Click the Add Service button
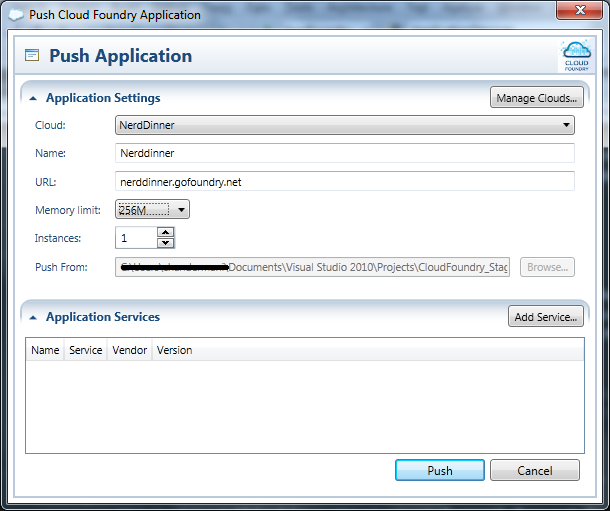The image size is (610, 511). pos(545,317)
